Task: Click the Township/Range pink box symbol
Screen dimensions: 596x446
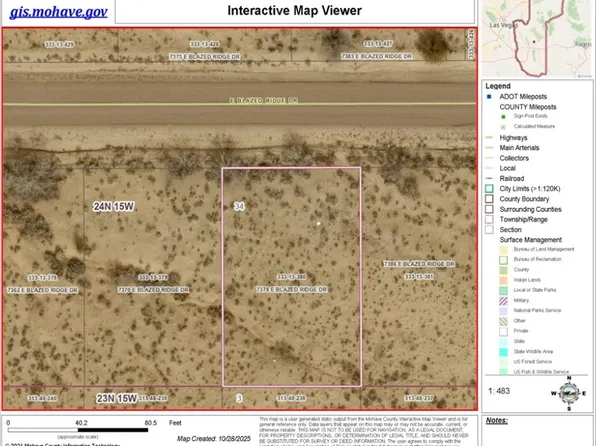Action: click(489, 219)
